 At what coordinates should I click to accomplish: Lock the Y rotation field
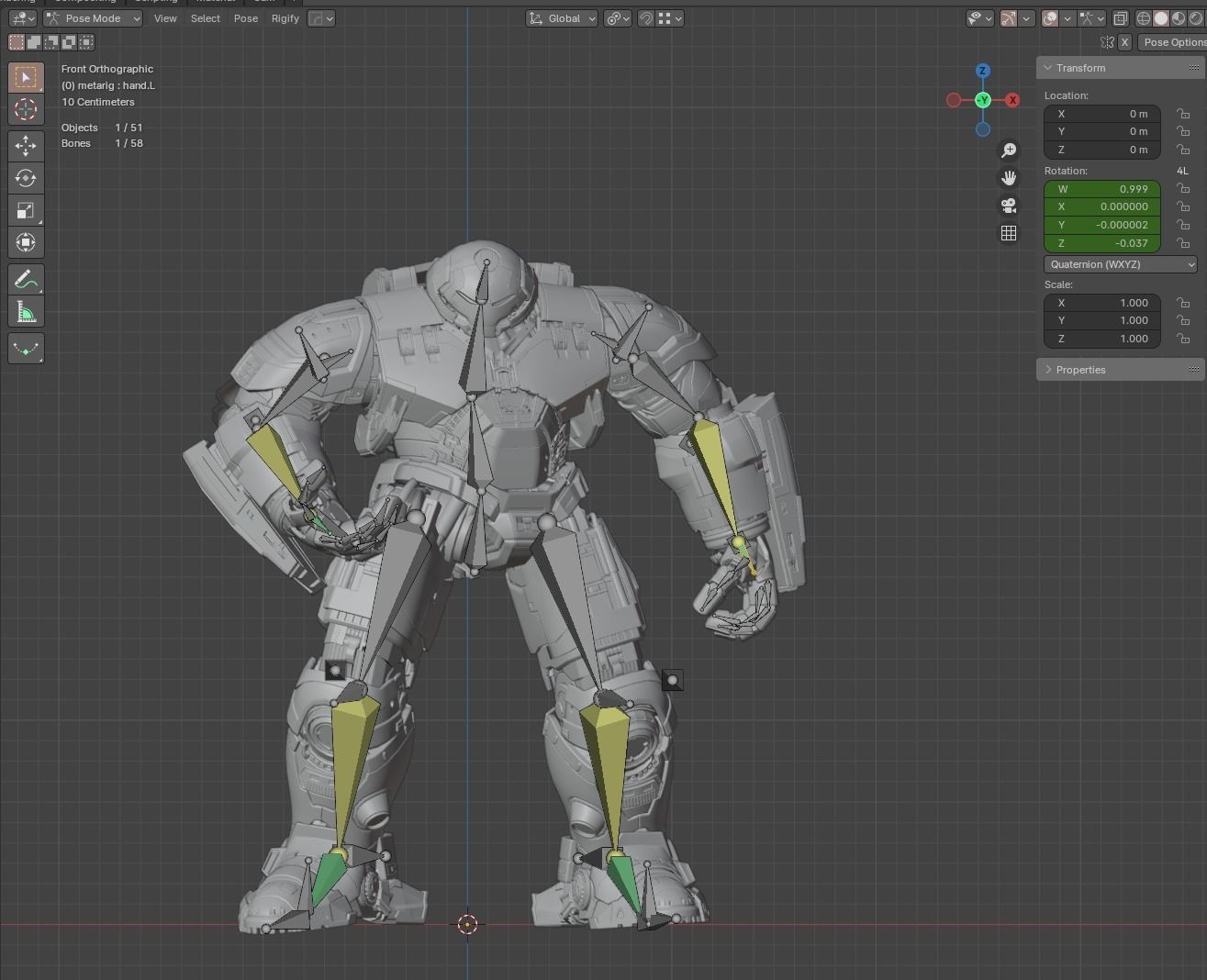tap(1184, 225)
